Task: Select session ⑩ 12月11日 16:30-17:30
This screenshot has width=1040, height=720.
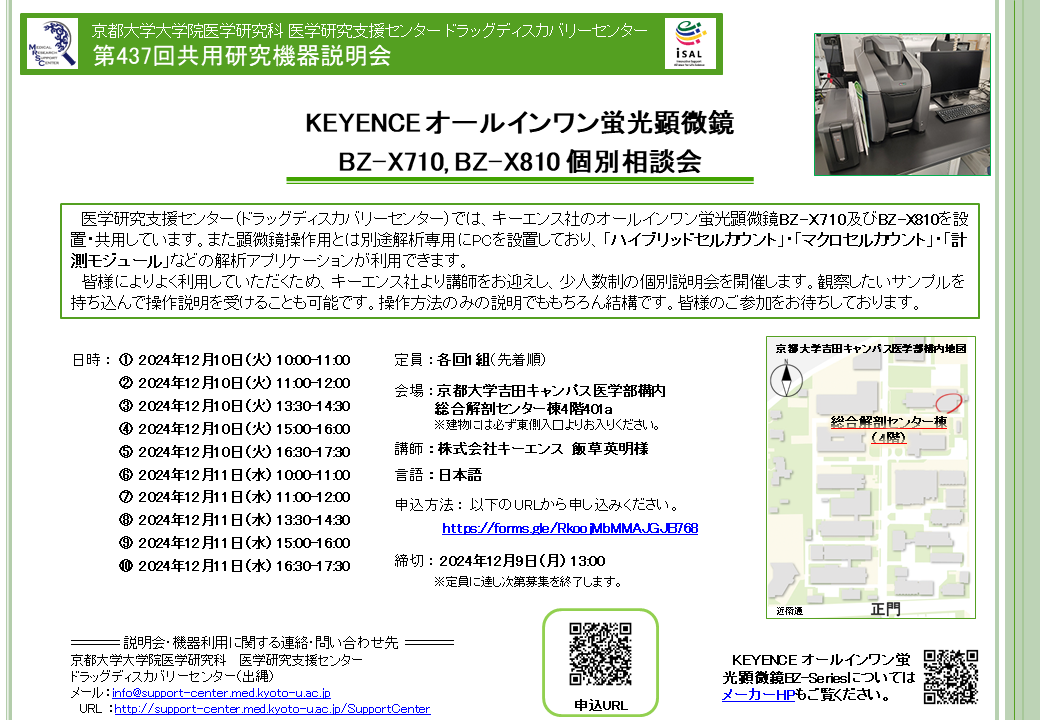Action: (x=235, y=566)
